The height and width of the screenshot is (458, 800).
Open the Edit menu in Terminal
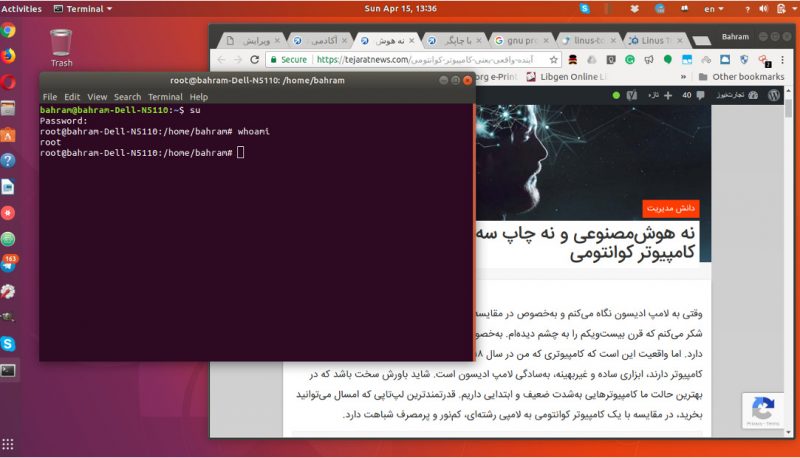point(72,97)
